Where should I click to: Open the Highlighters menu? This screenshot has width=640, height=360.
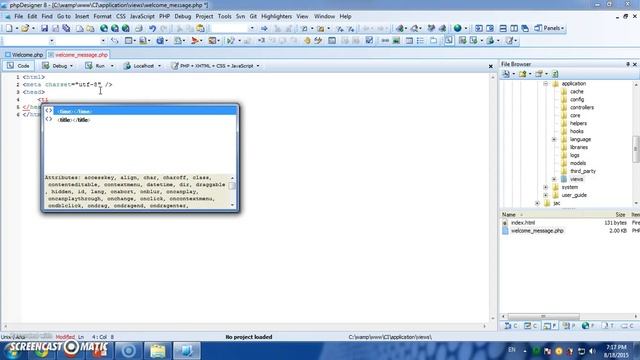(276, 16)
